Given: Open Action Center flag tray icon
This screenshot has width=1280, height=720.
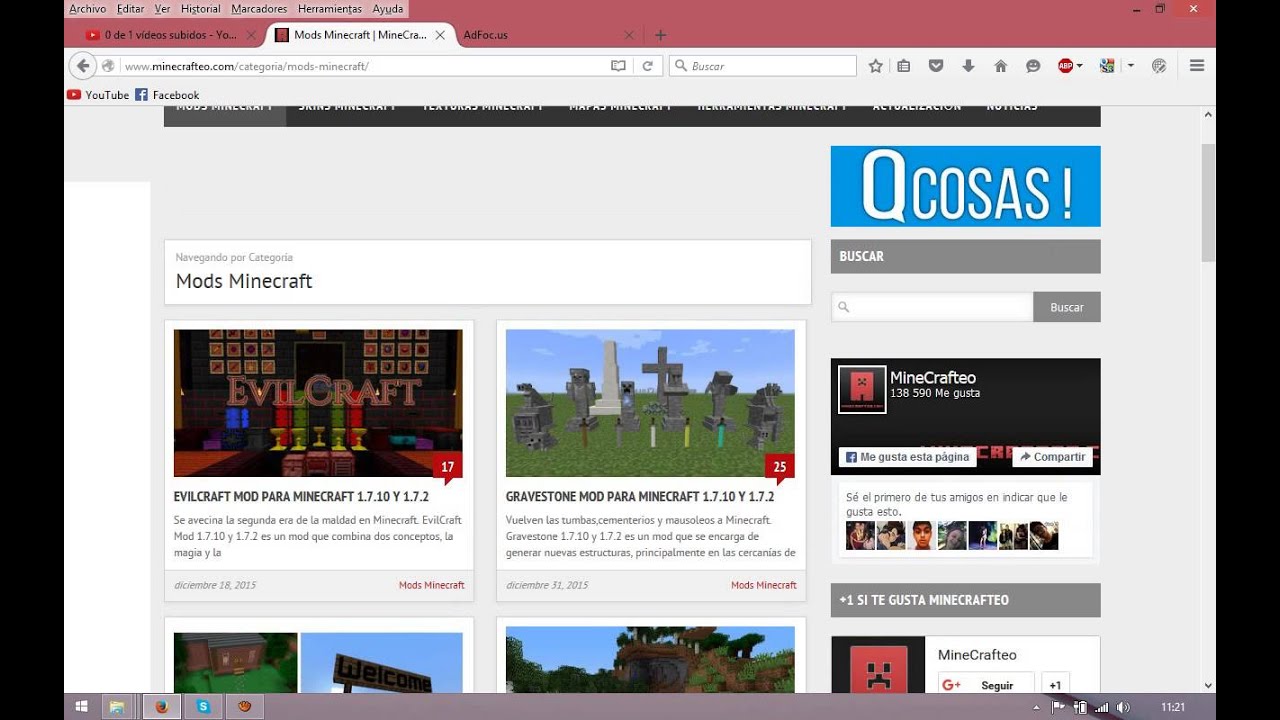Looking at the screenshot, I should [x=1058, y=707].
